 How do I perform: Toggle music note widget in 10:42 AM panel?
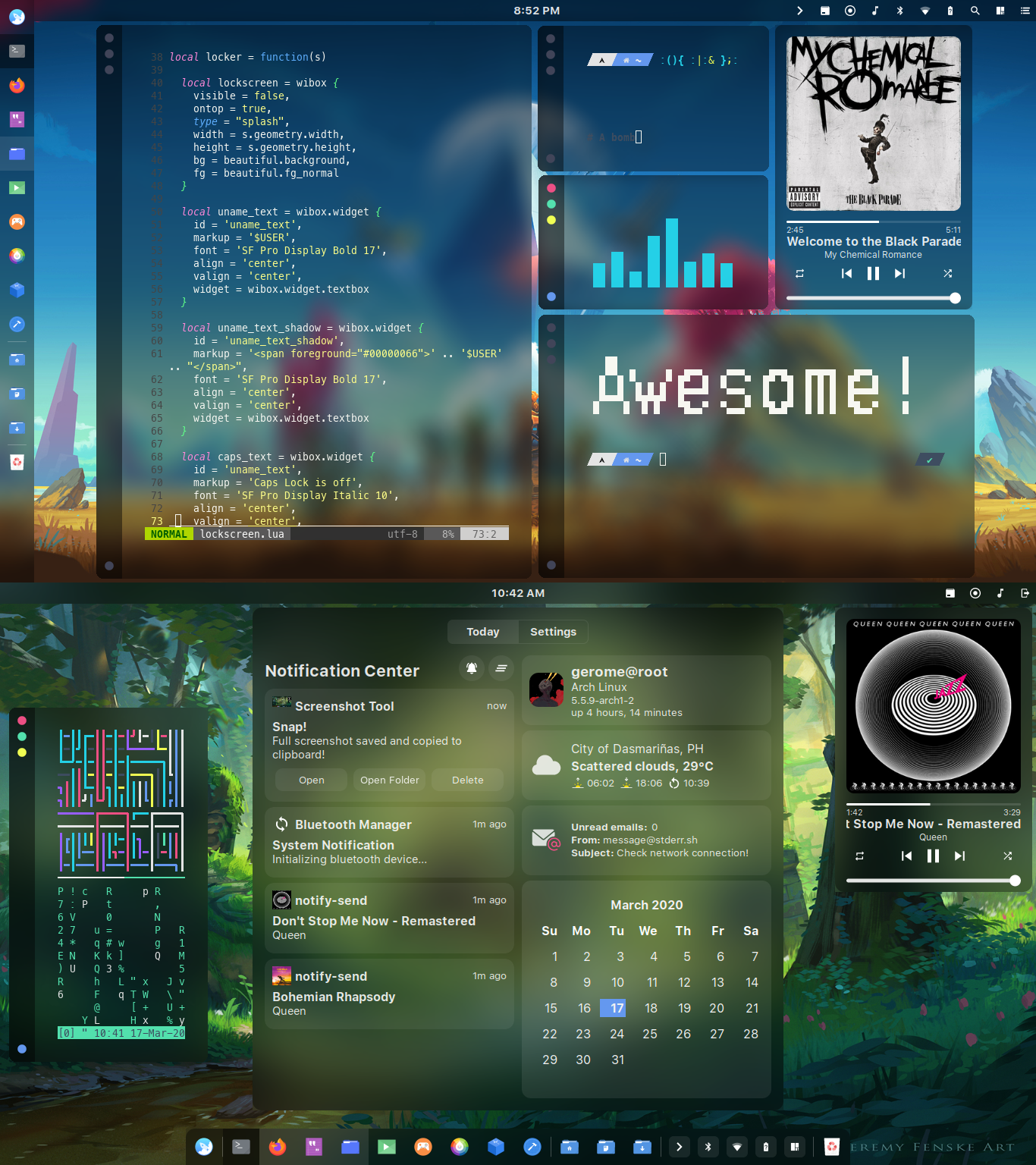click(1000, 593)
